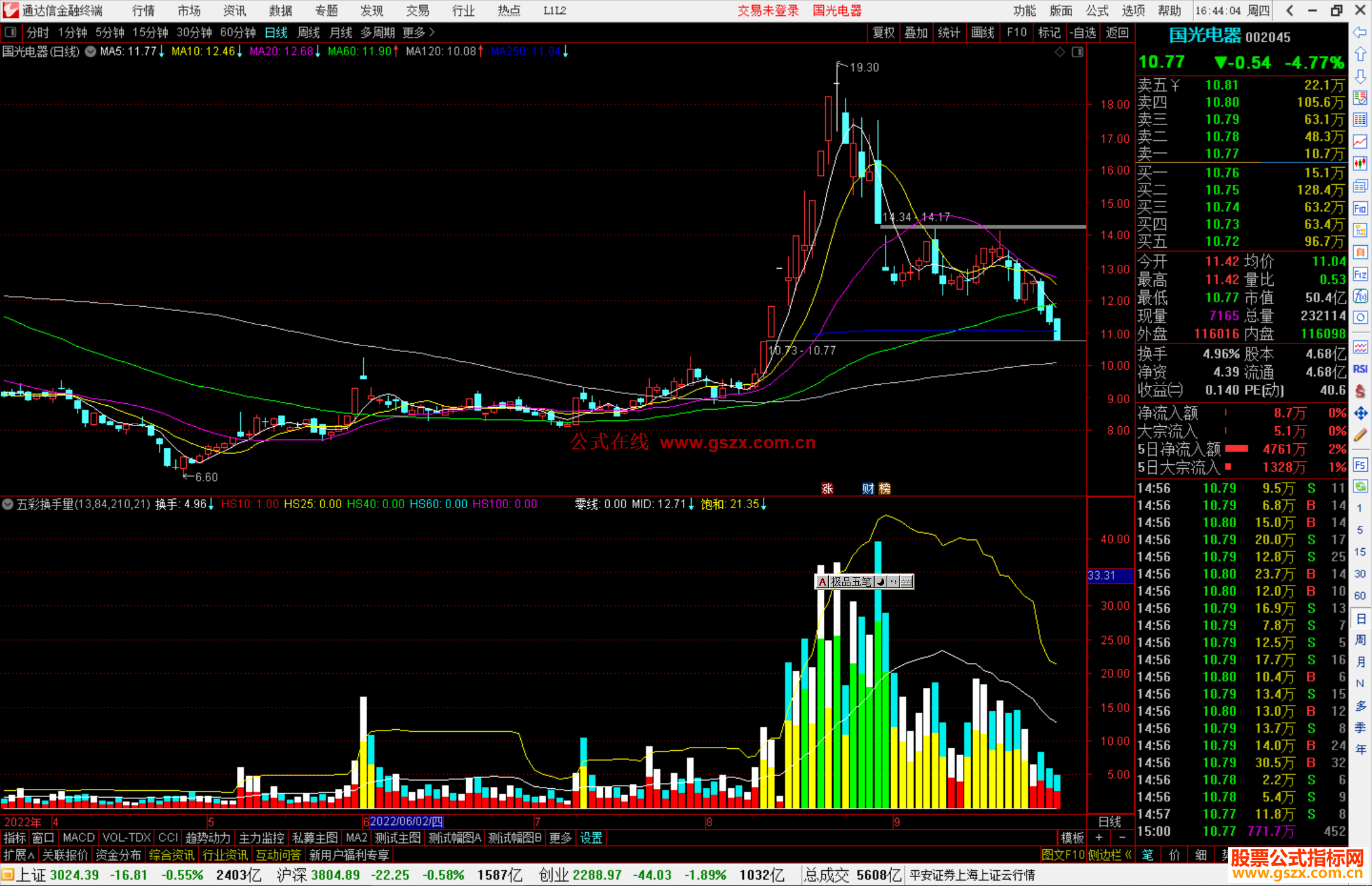This screenshot has height=886, width=1372.
Task: Toggle the side panel icon above chart
Action: click(1077, 52)
